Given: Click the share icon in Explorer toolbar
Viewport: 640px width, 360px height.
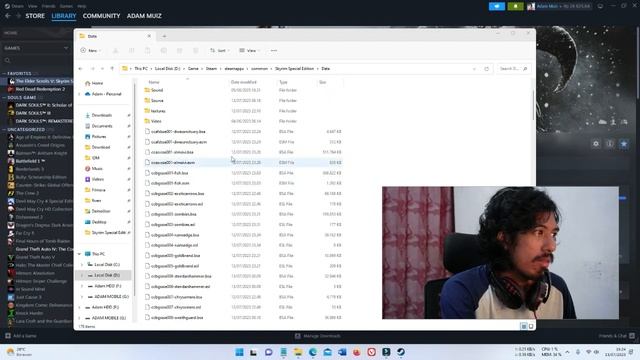Looking at the screenshot, I should coord(180,50).
